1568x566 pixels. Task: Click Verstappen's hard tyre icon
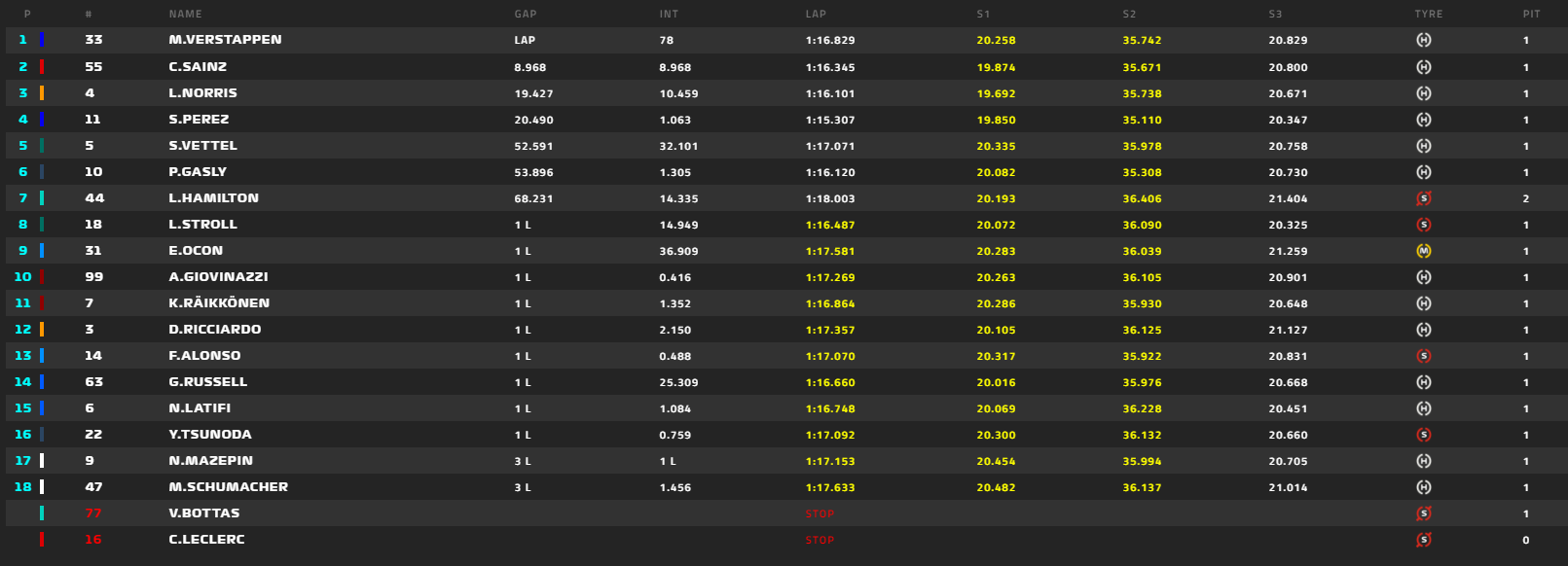pyautogui.click(x=1423, y=40)
